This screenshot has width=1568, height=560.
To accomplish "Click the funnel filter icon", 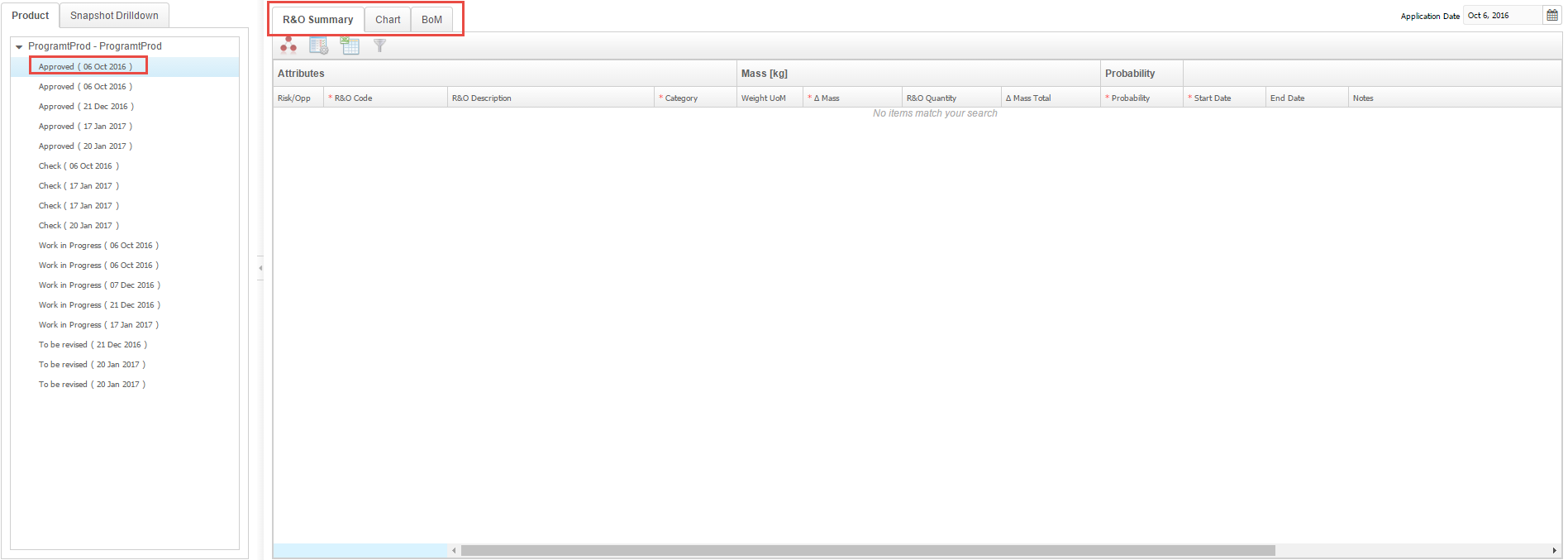I will point(379,46).
